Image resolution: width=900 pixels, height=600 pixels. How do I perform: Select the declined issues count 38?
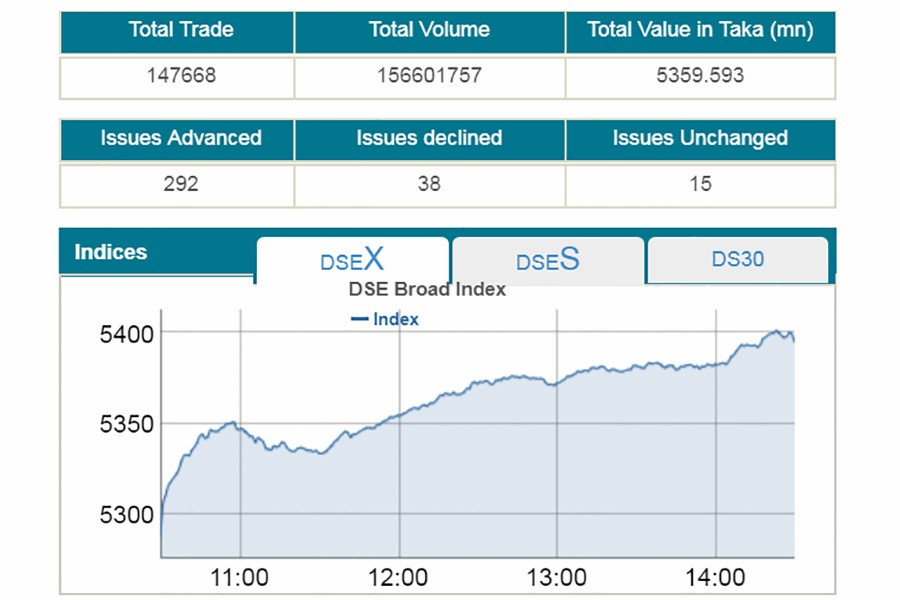click(x=429, y=184)
